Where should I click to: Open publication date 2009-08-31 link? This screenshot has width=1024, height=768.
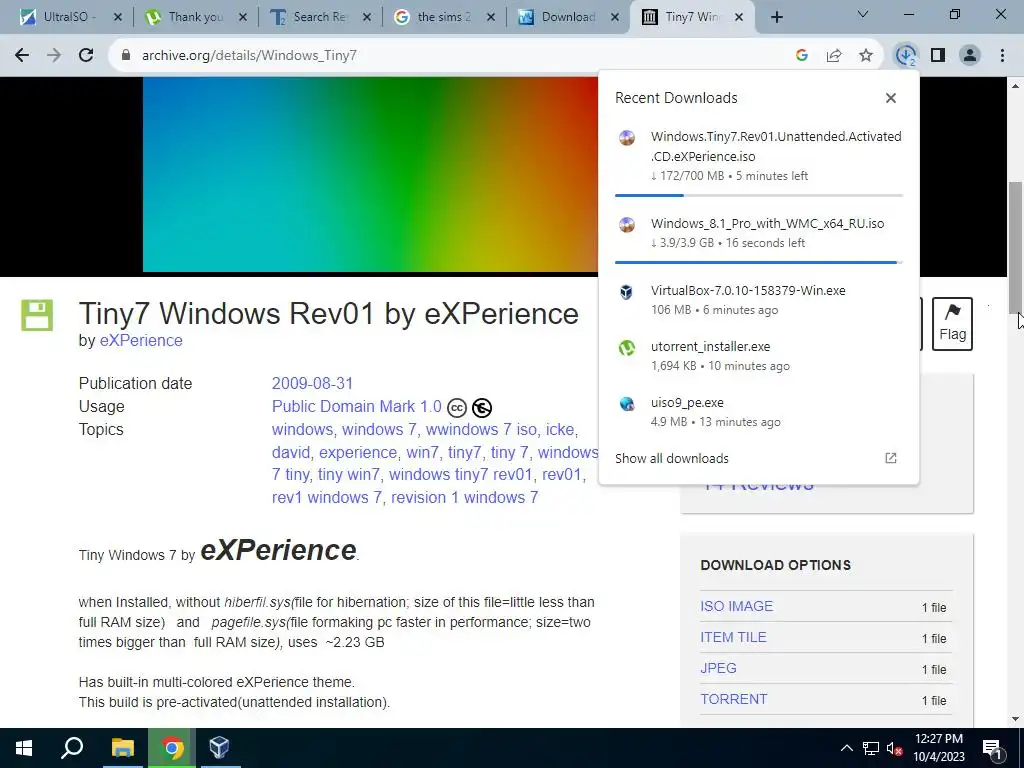(x=312, y=383)
